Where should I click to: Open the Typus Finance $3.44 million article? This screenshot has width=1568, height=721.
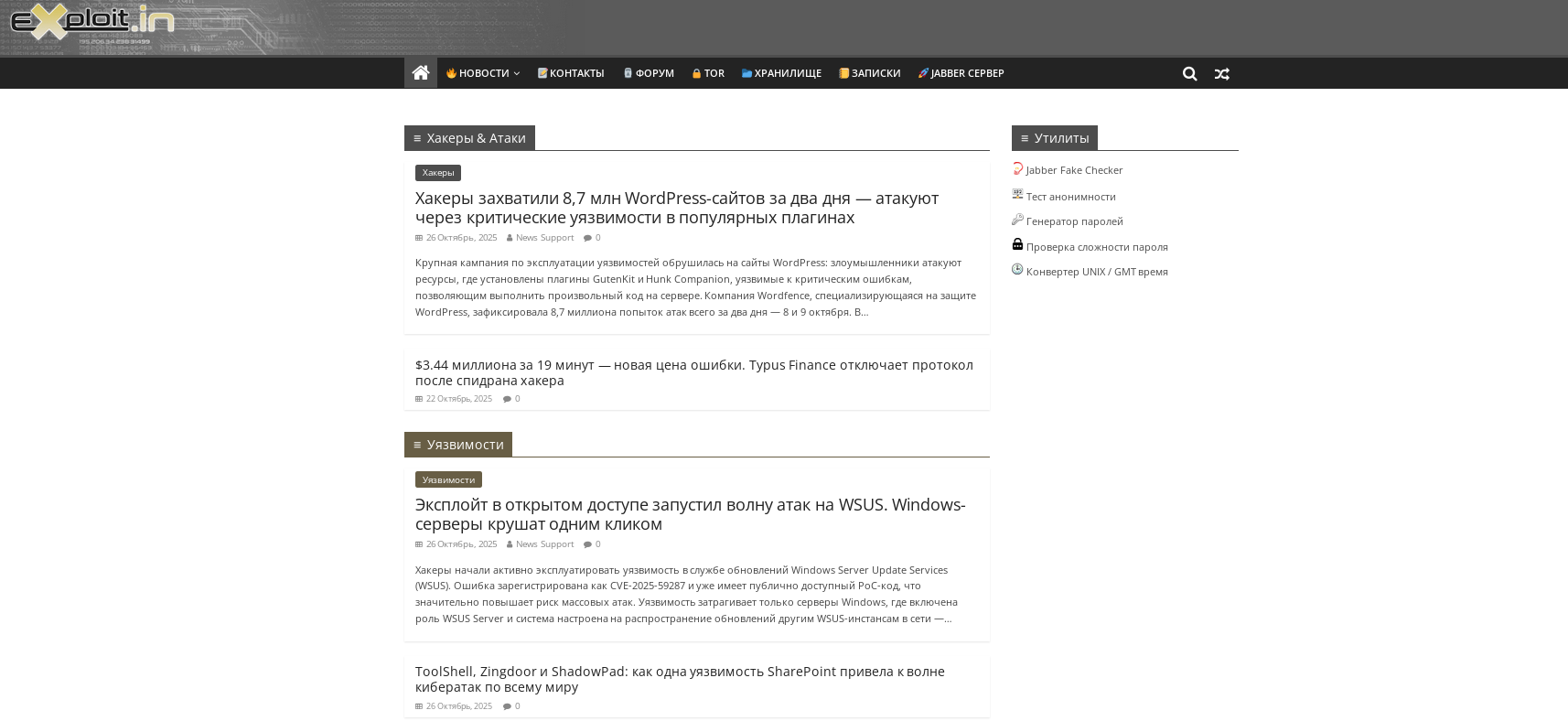click(x=694, y=372)
